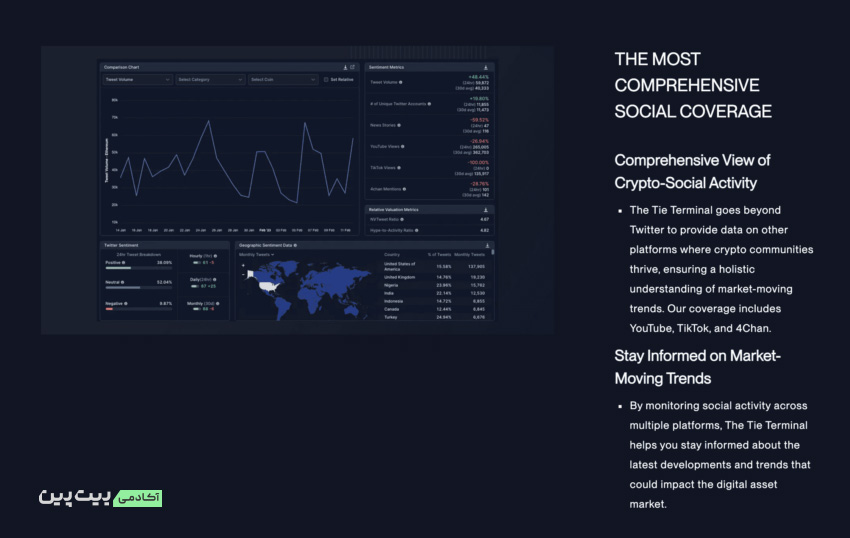The height and width of the screenshot is (538, 850).
Task: Open the Select Category dropdown
Action: point(210,80)
